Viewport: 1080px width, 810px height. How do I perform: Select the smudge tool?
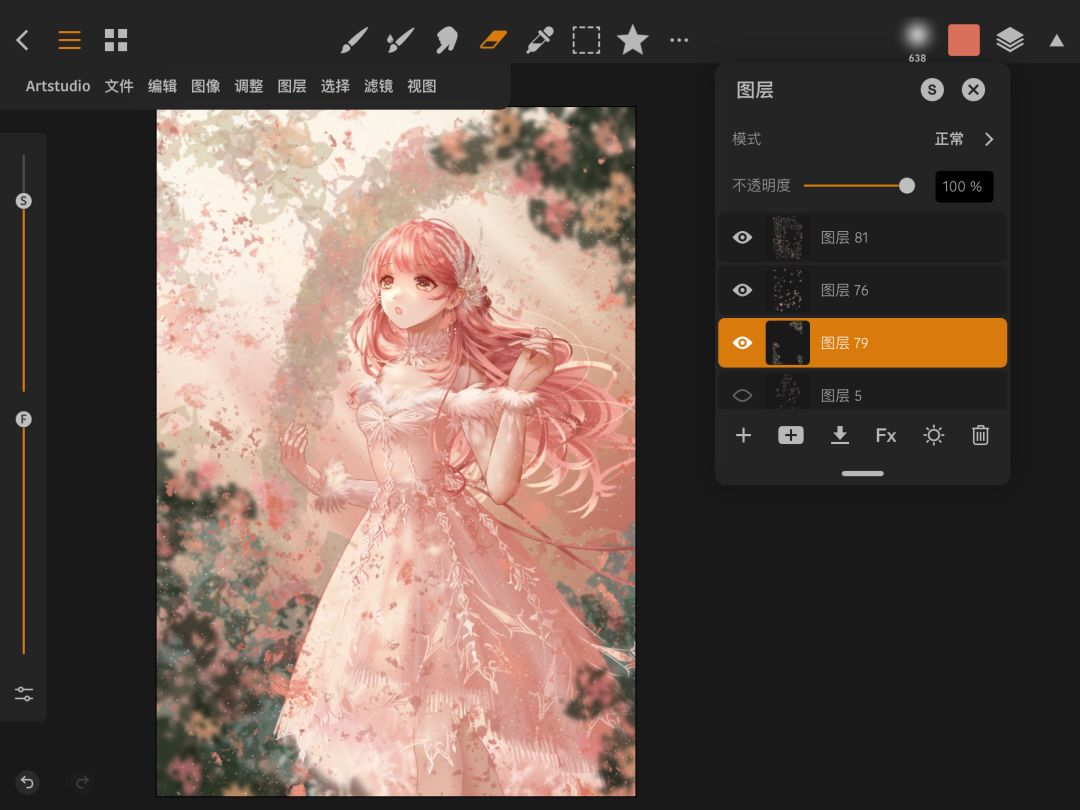[x=446, y=40]
